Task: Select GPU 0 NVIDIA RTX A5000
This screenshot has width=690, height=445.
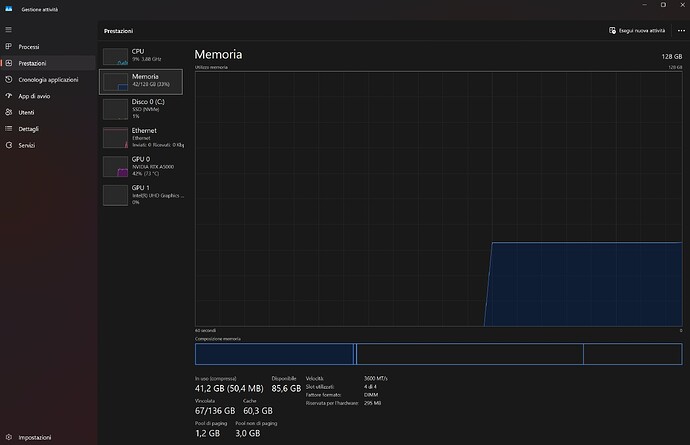Action: [116, 165]
